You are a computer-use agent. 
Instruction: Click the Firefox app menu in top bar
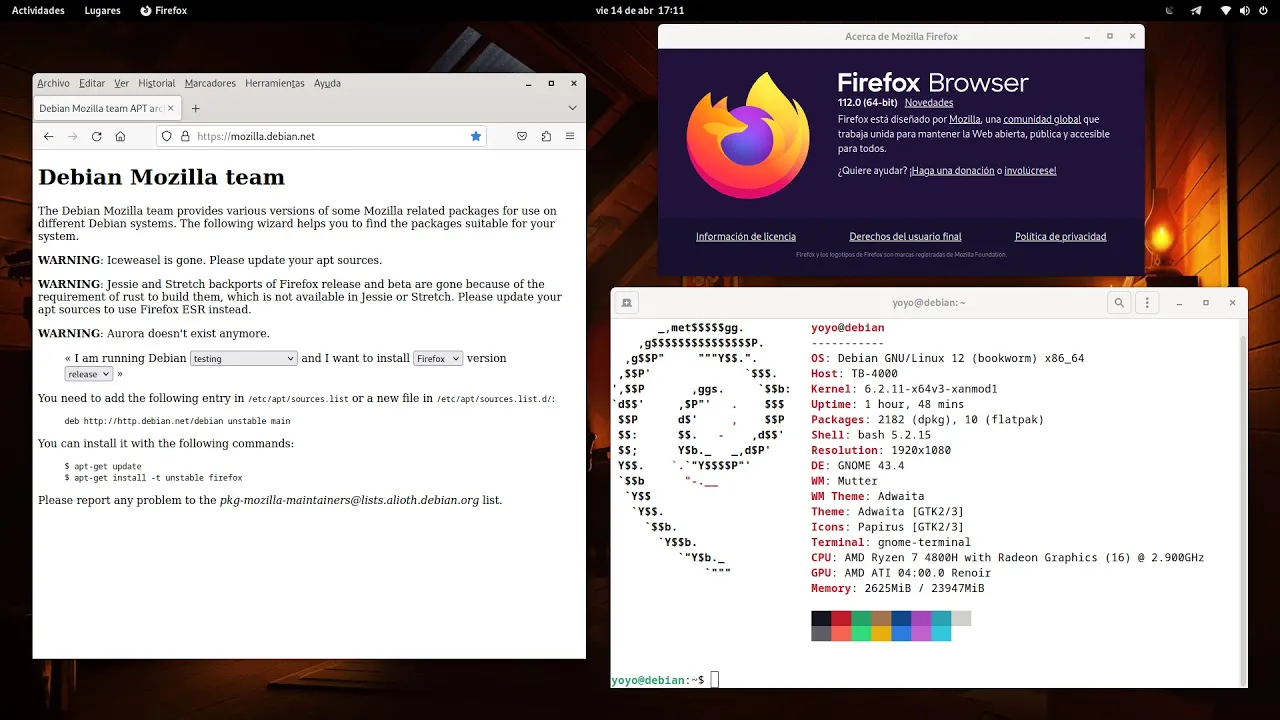pos(163,10)
